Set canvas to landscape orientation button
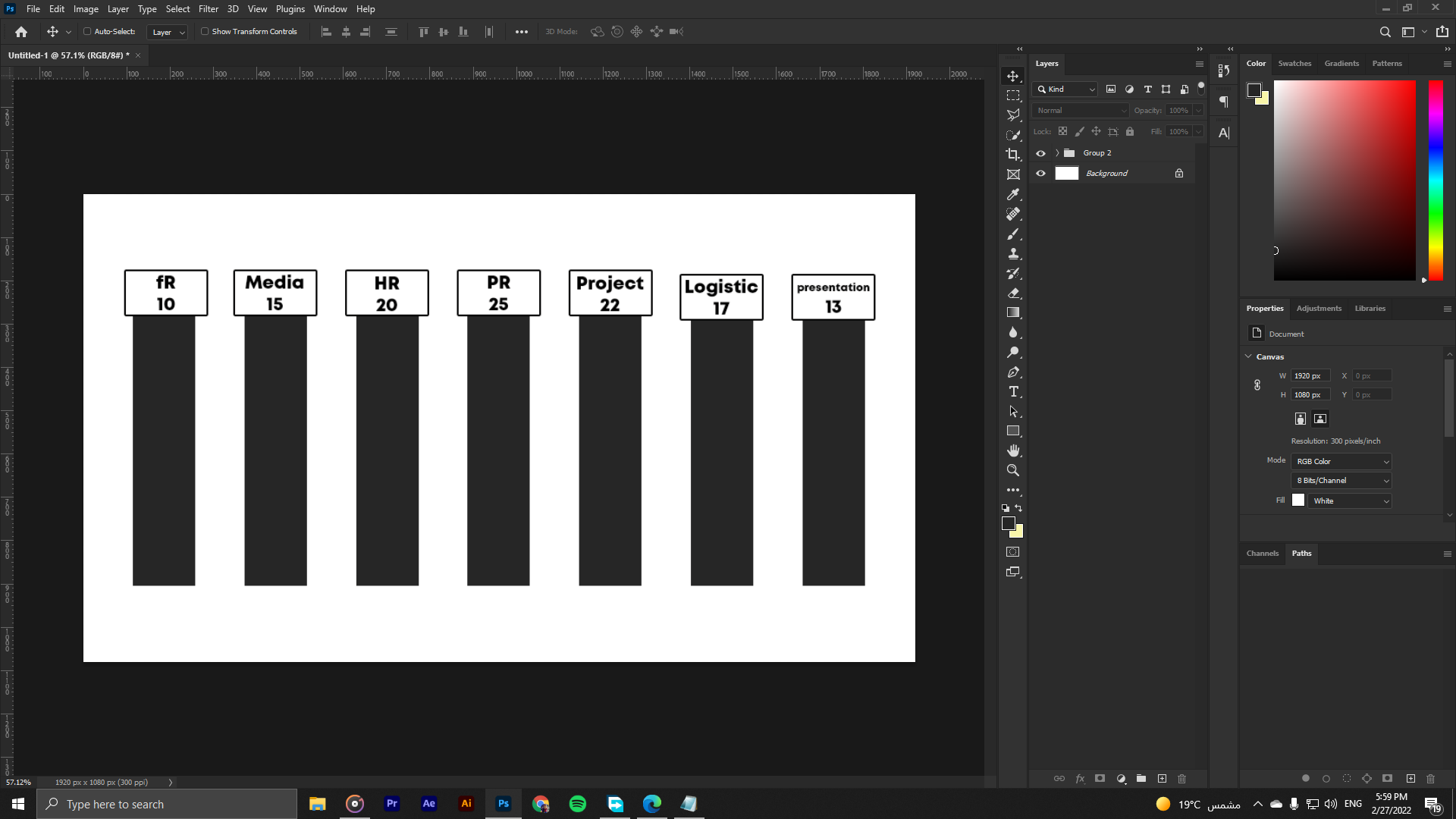Viewport: 1456px width, 819px height. click(x=1320, y=419)
